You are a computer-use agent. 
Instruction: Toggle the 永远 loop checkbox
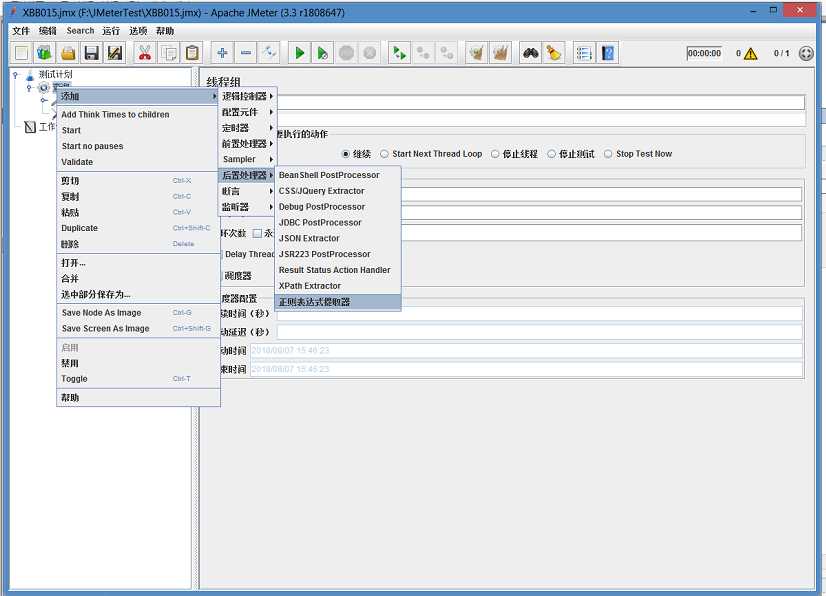[257, 233]
